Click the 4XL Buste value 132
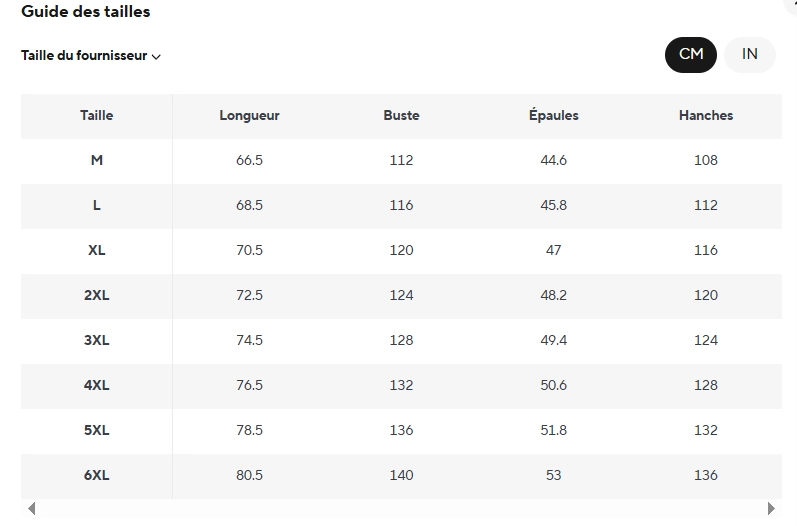The width and height of the screenshot is (797, 526). (401, 385)
